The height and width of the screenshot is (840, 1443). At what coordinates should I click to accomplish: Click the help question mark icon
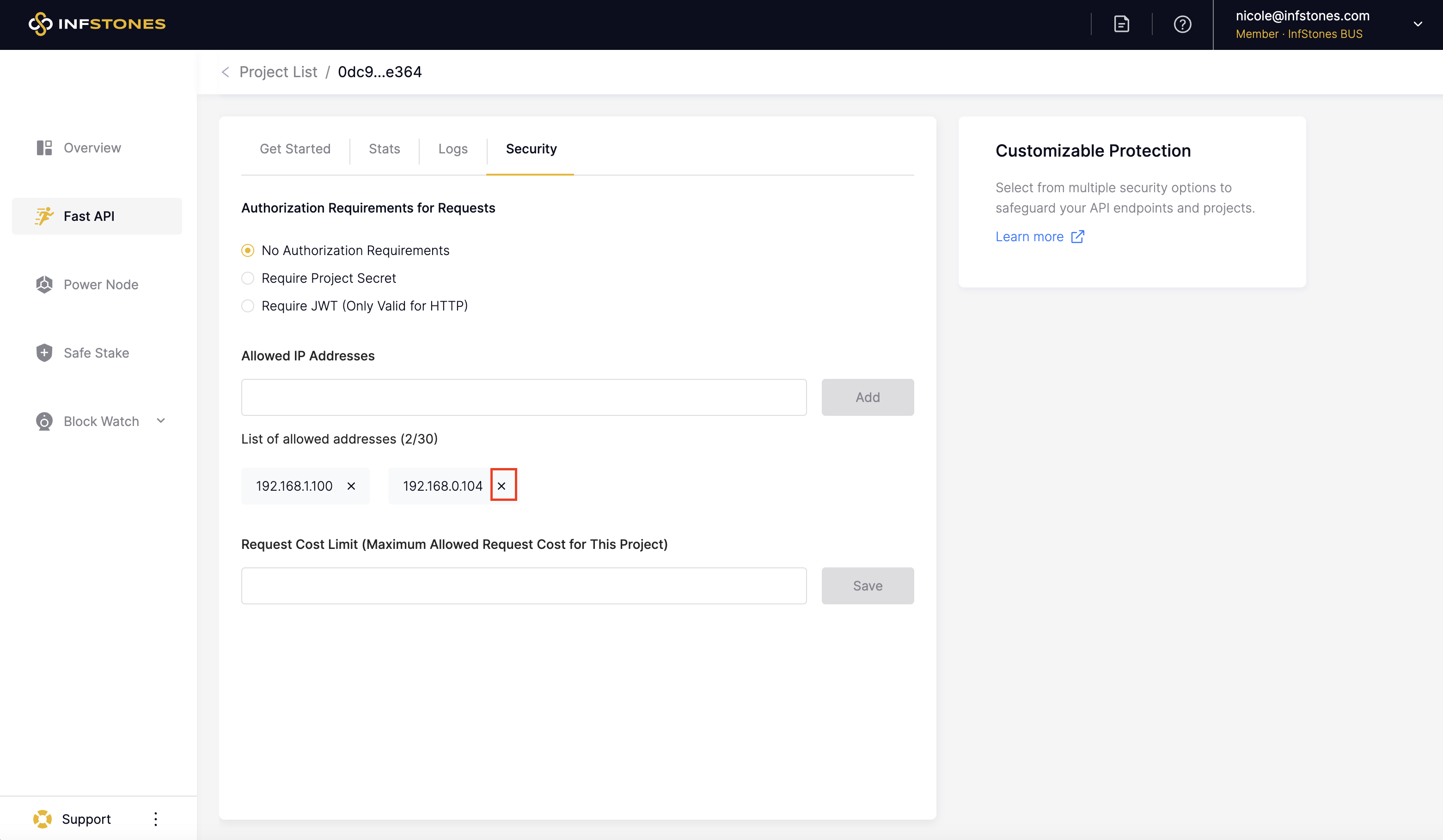coord(1182,24)
